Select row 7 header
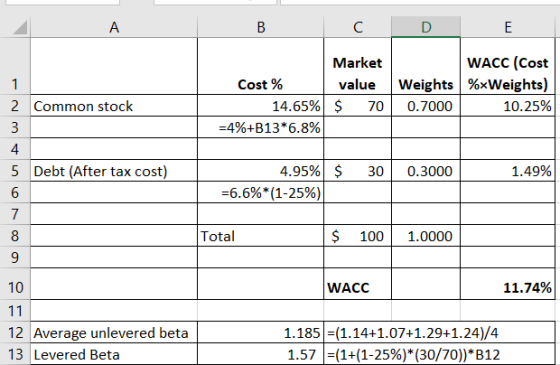This screenshot has width=560, height=365. coord(15,214)
